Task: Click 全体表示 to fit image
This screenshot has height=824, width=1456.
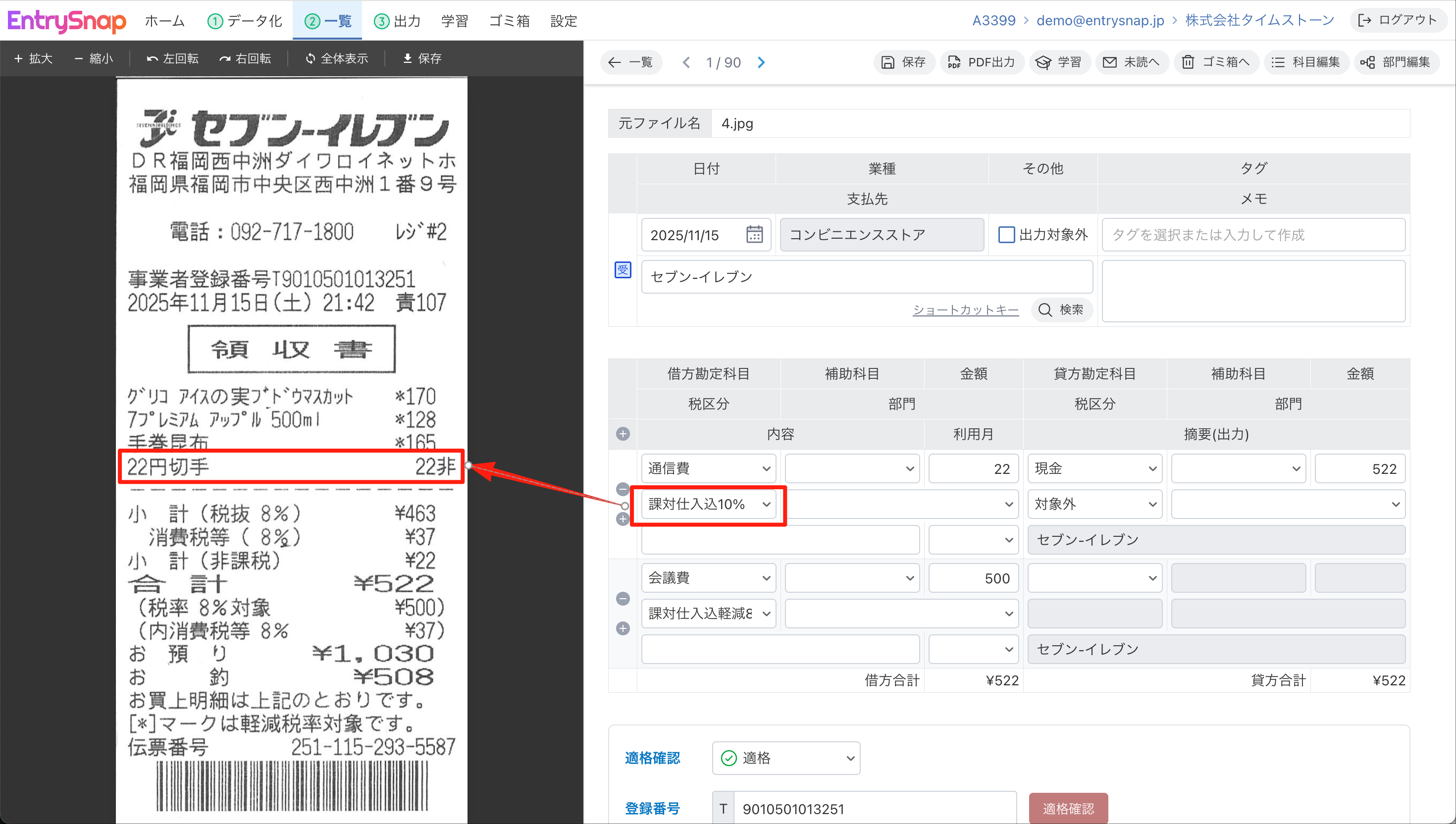Action: [x=336, y=58]
